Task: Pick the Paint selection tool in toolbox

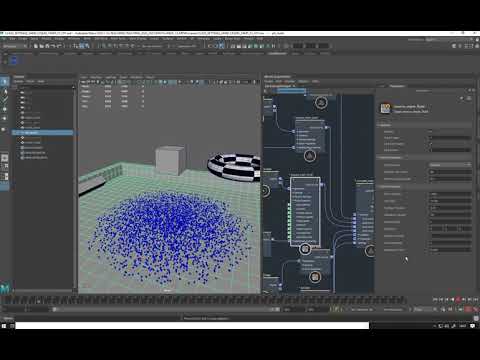Action: click(x=5, y=99)
